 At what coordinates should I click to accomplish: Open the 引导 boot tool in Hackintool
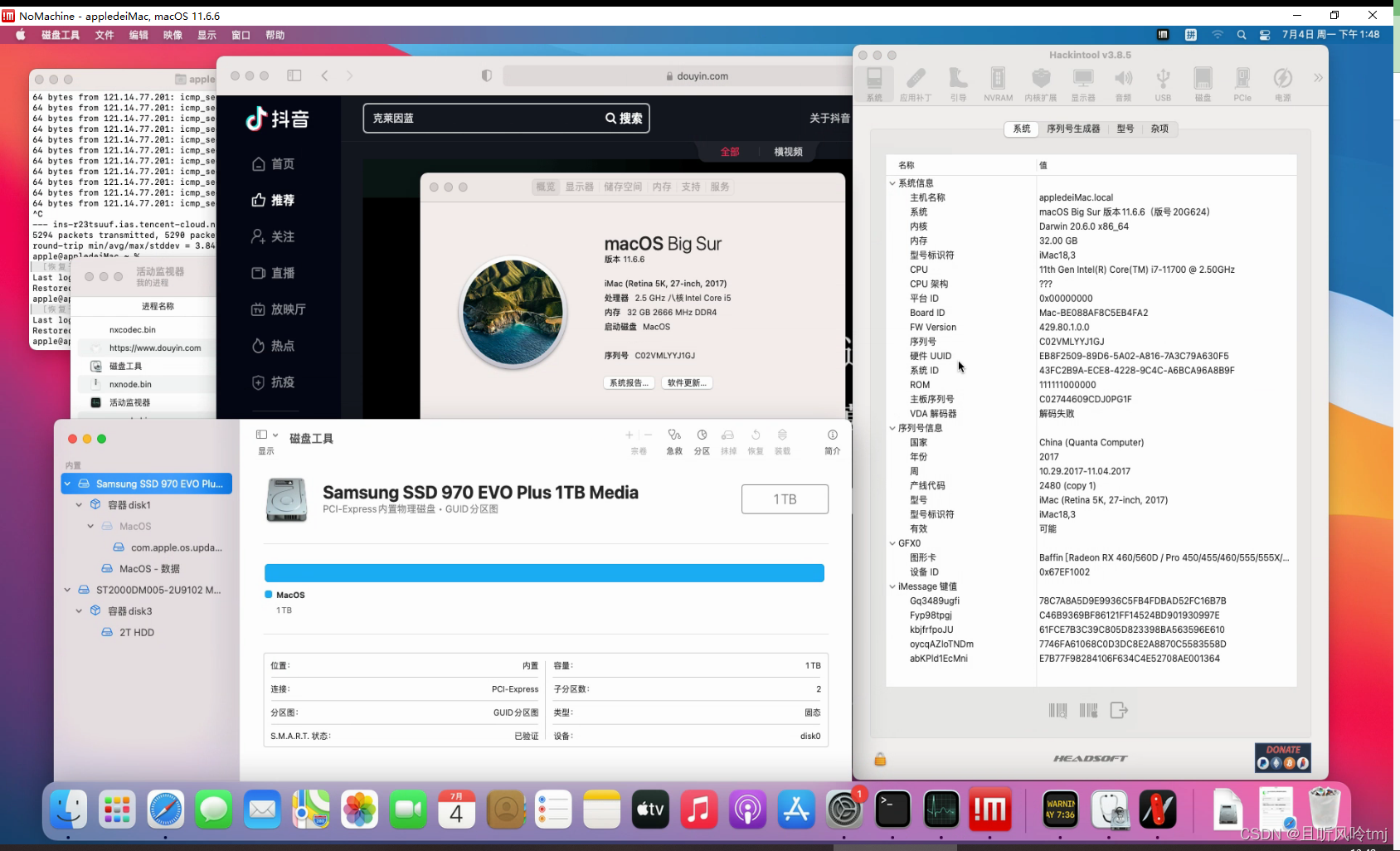[x=958, y=85]
